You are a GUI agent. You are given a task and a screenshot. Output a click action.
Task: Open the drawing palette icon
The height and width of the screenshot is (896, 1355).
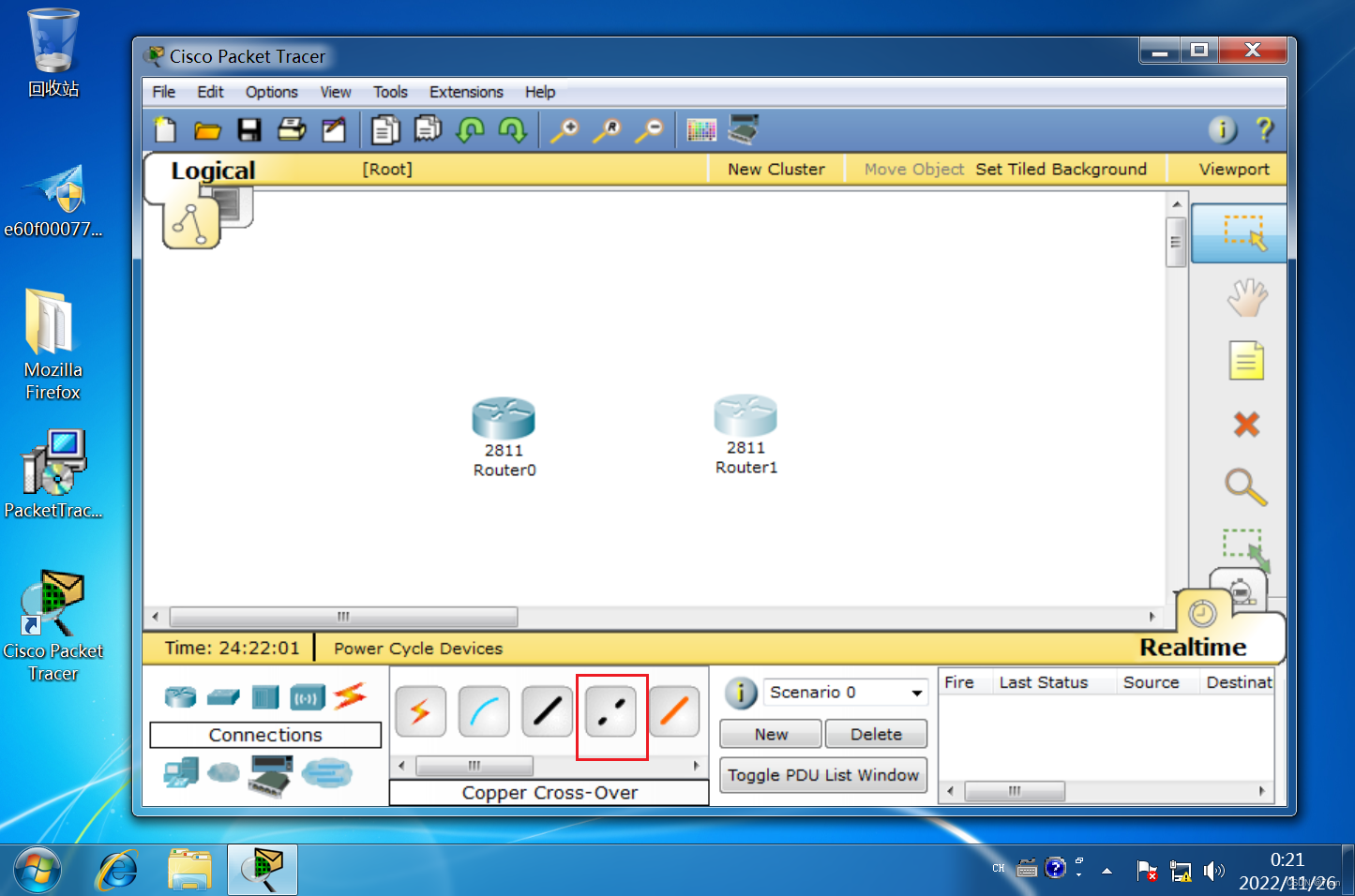(701, 129)
